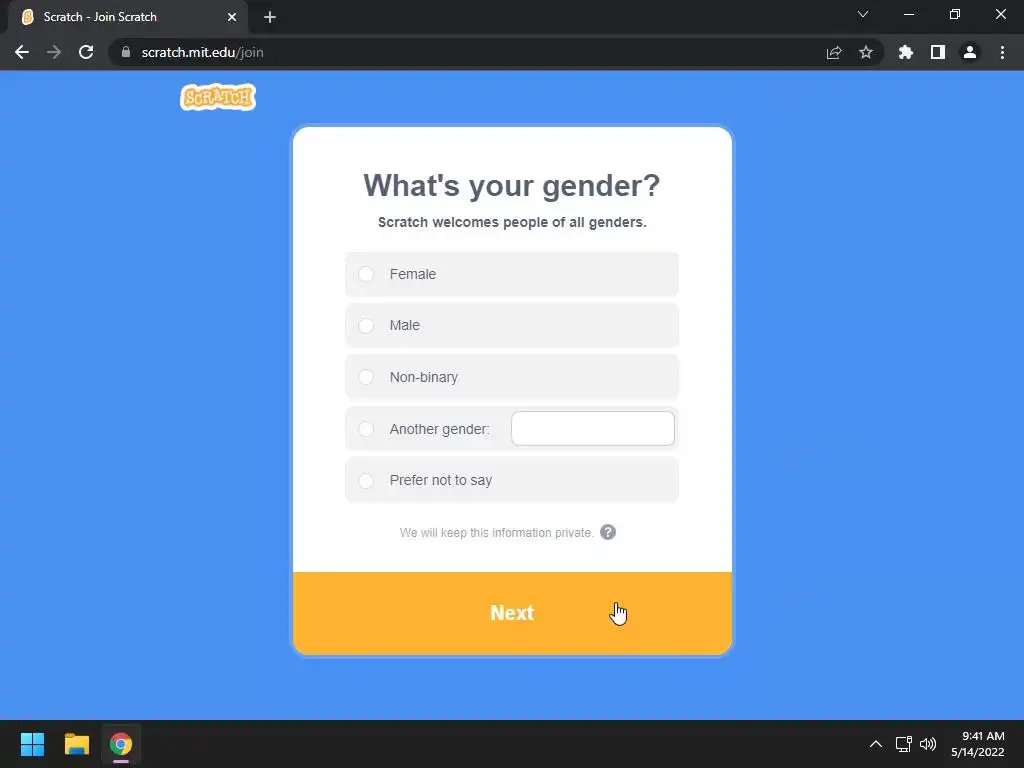Minimize the Chrome window
This screenshot has width=1024, height=768.
point(908,14)
